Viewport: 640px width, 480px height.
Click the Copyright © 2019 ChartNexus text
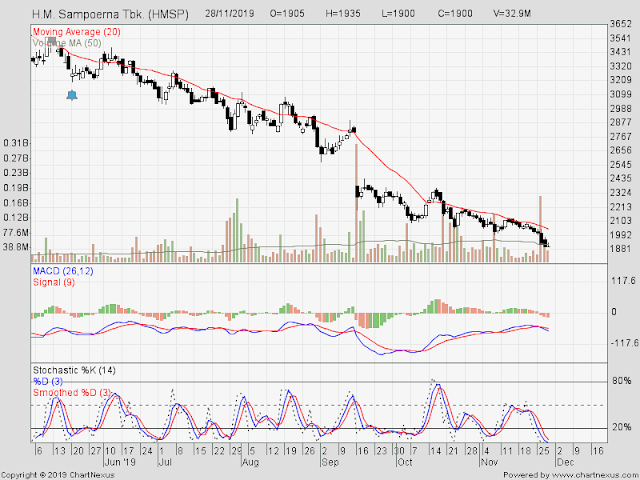58,475
